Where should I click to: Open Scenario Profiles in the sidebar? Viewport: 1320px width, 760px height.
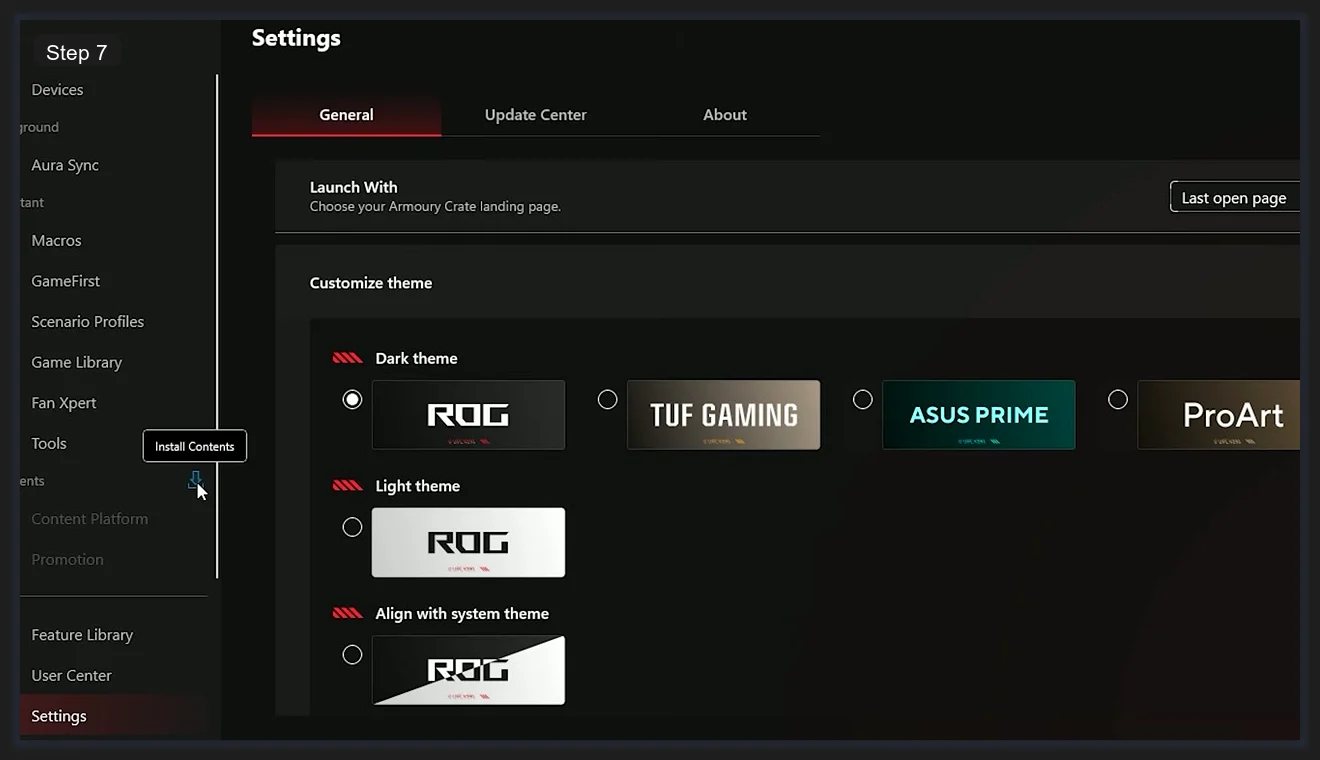tap(87, 321)
